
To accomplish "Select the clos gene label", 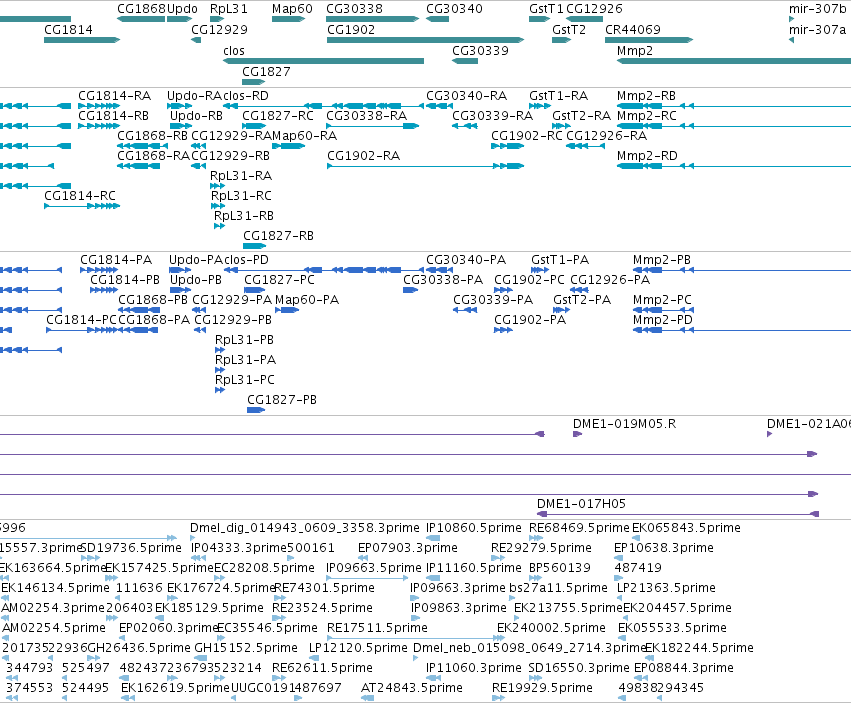I will (x=233, y=51).
